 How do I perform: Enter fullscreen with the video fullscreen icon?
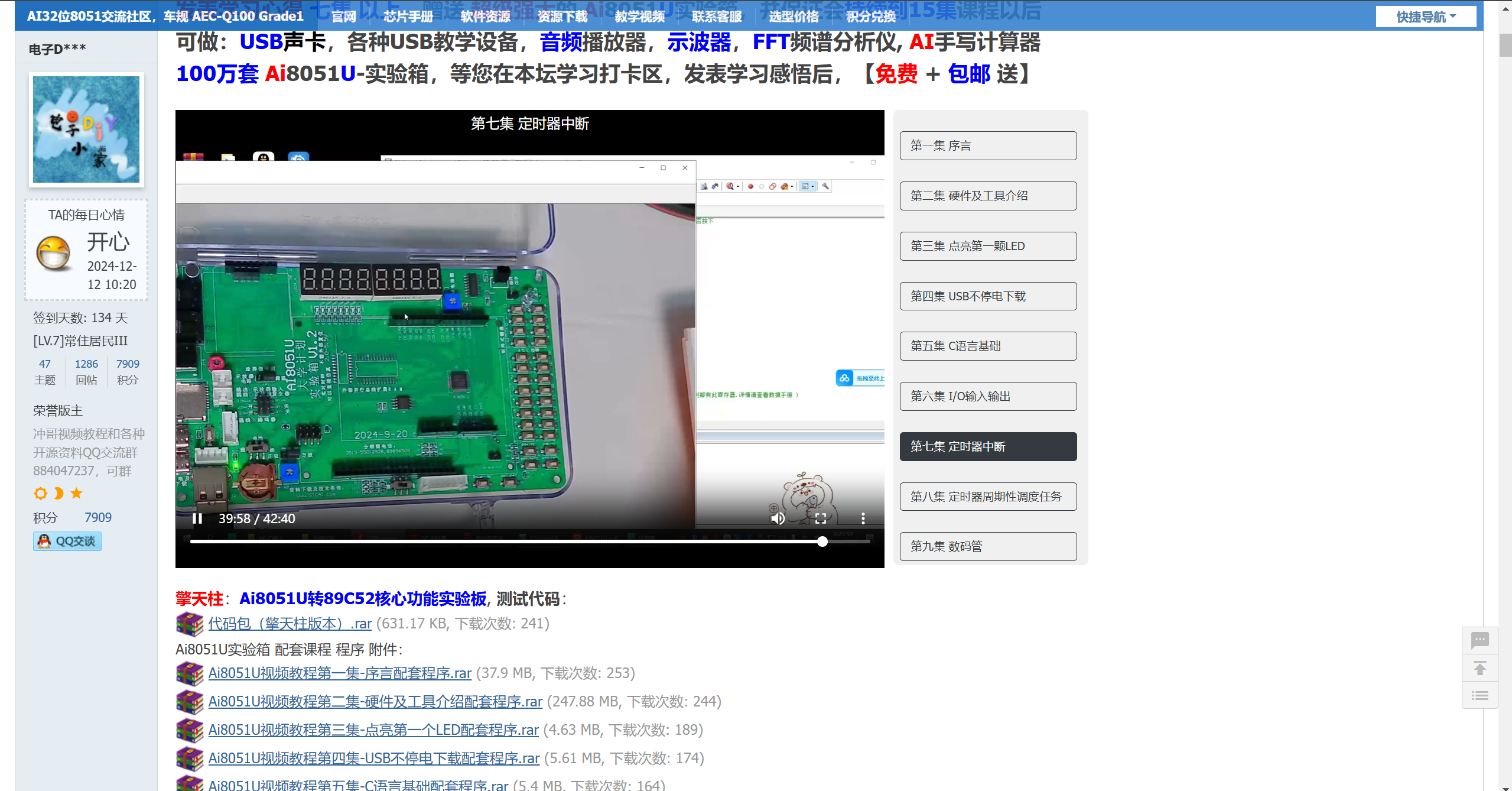(x=821, y=518)
